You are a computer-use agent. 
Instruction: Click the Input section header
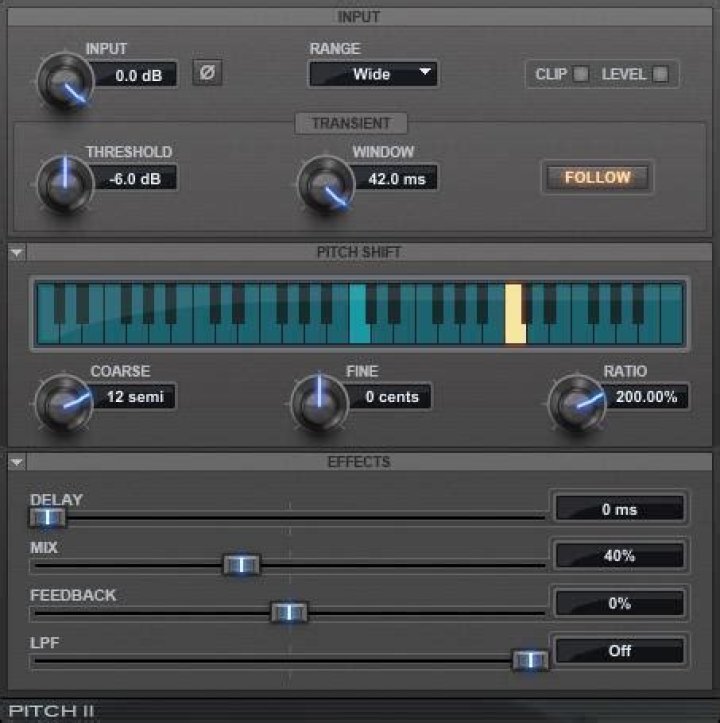coord(359,17)
